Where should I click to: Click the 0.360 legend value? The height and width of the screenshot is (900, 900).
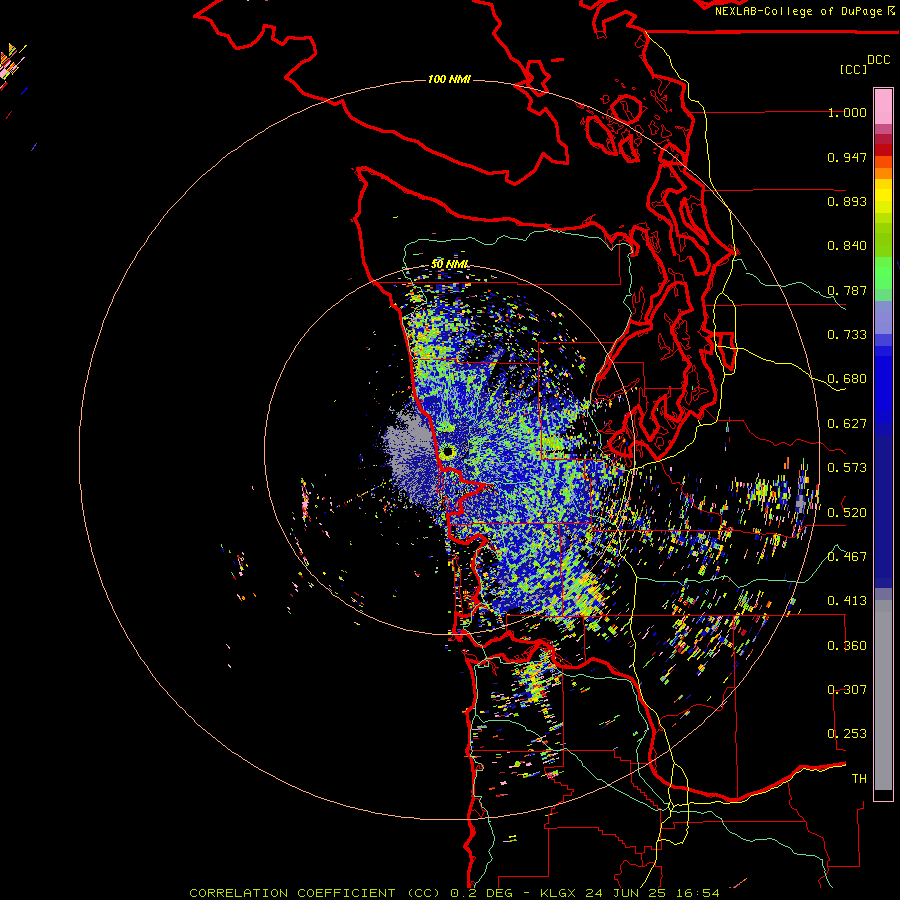tap(847, 646)
